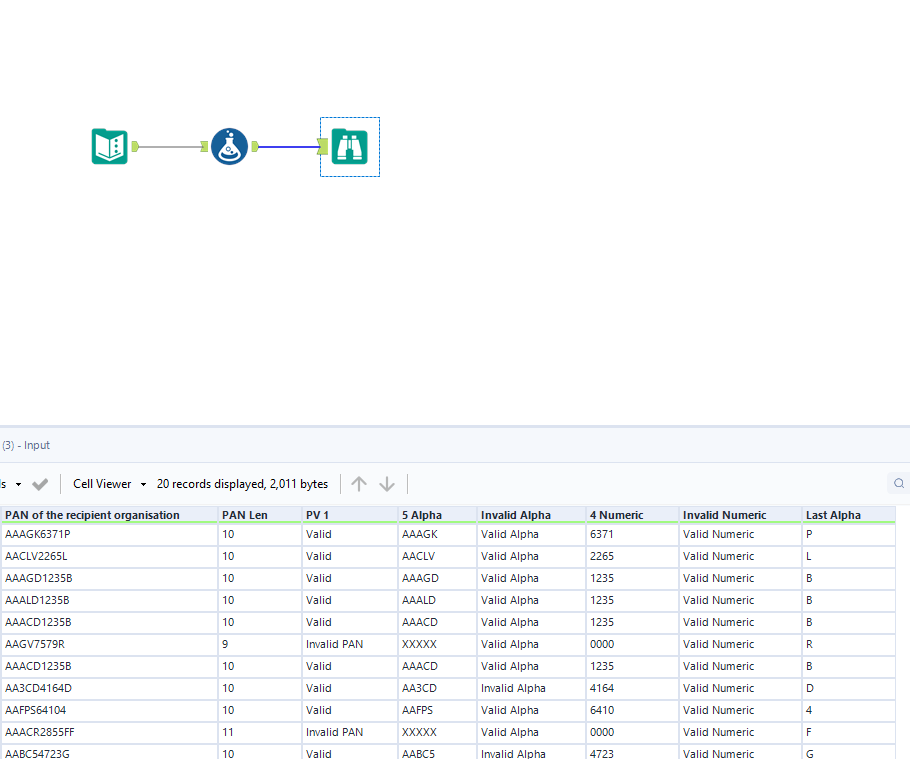
Task: Click the Browse tool's input anchor
Action: 323,147
